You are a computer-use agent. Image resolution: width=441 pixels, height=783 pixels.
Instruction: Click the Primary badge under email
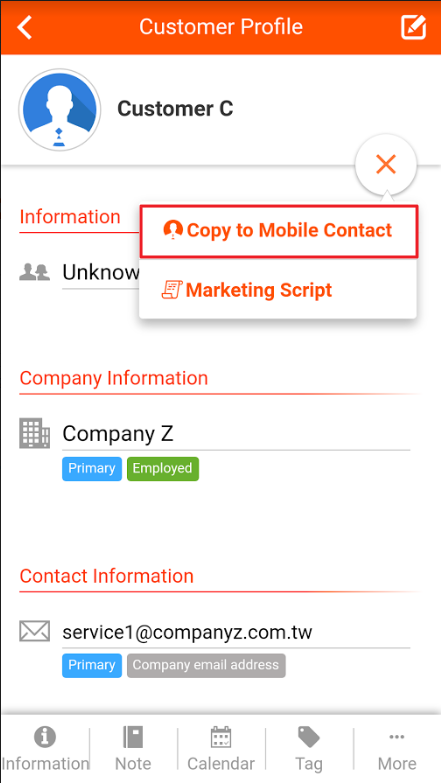click(92, 665)
